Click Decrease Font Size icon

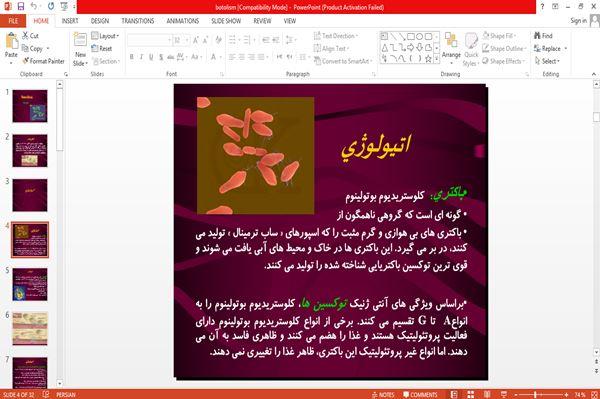pyautogui.click(x=205, y=40)
